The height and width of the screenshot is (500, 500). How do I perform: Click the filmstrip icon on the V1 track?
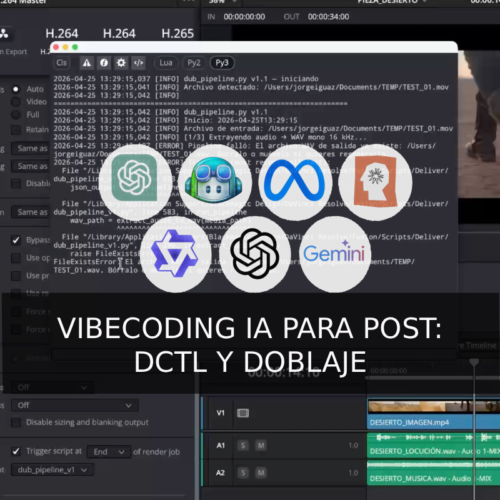(x=243, y=413)
